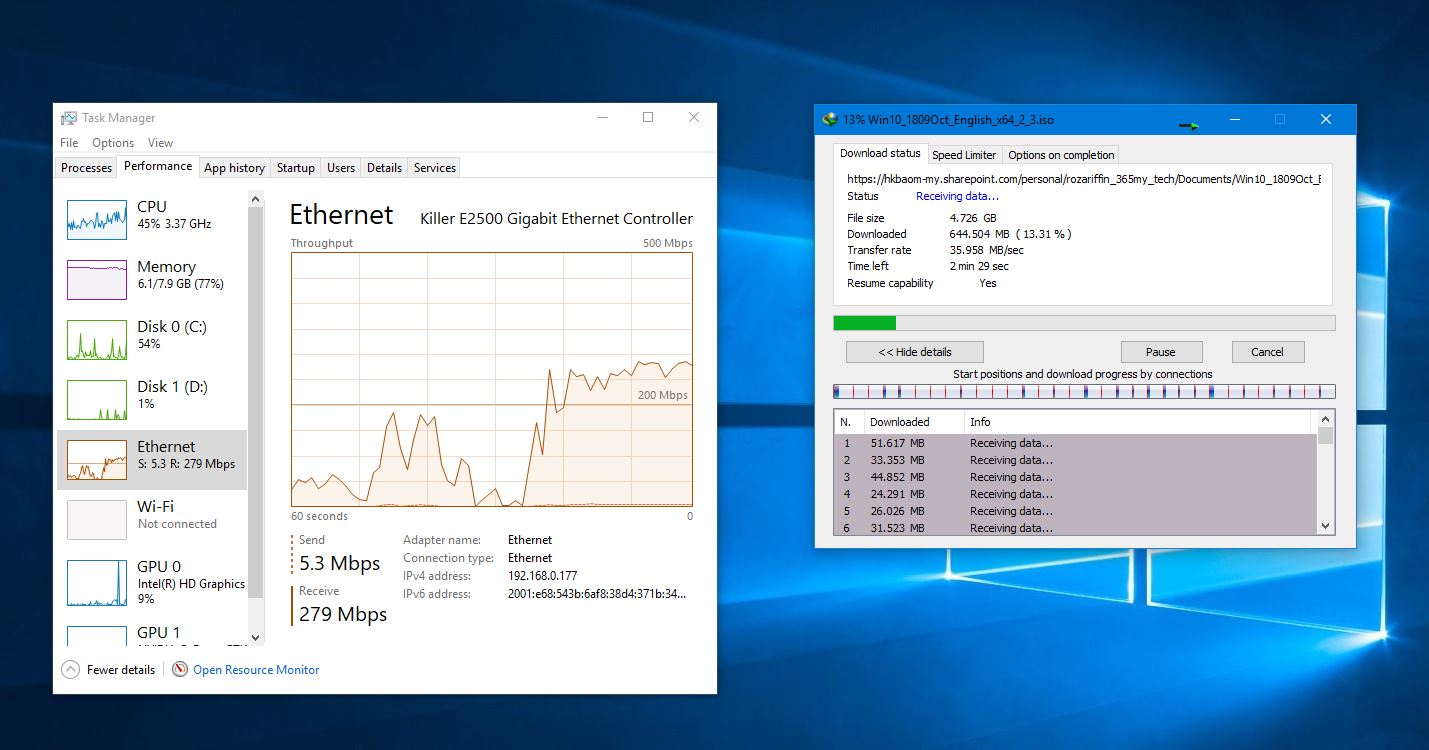Switch to the Processes tab
This screenshot has width=1429, height=750.
(87, 168)
